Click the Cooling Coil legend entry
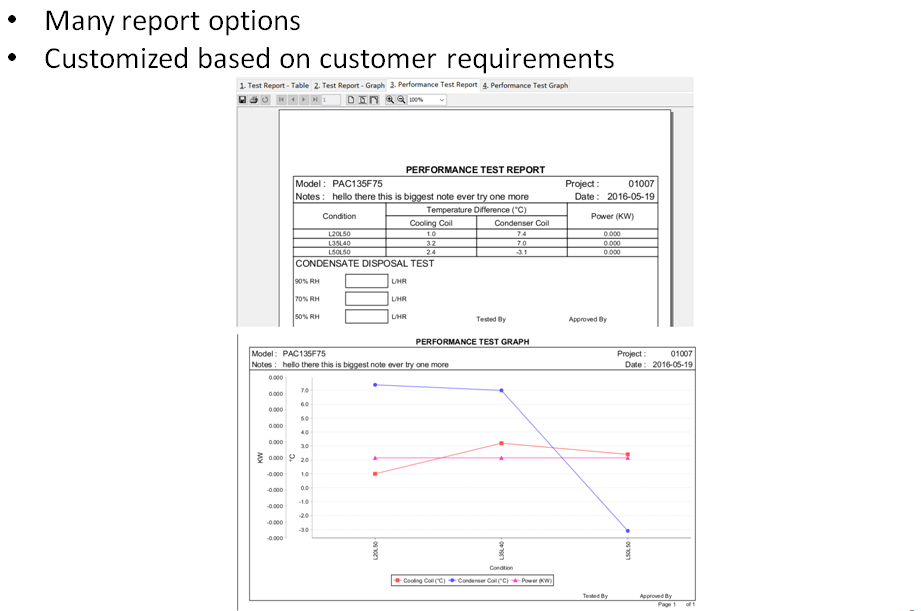The width and height of the screenshot is (921, 611). (420, 580)
